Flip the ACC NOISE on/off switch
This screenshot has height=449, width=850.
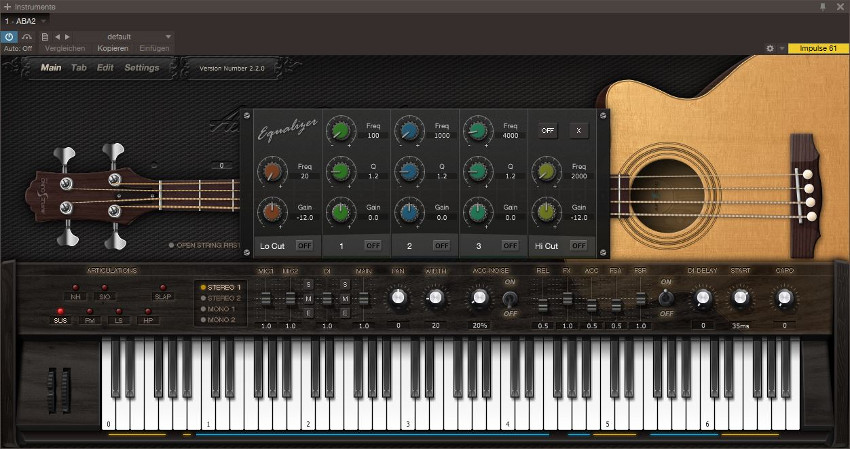[x=510, y=298]
